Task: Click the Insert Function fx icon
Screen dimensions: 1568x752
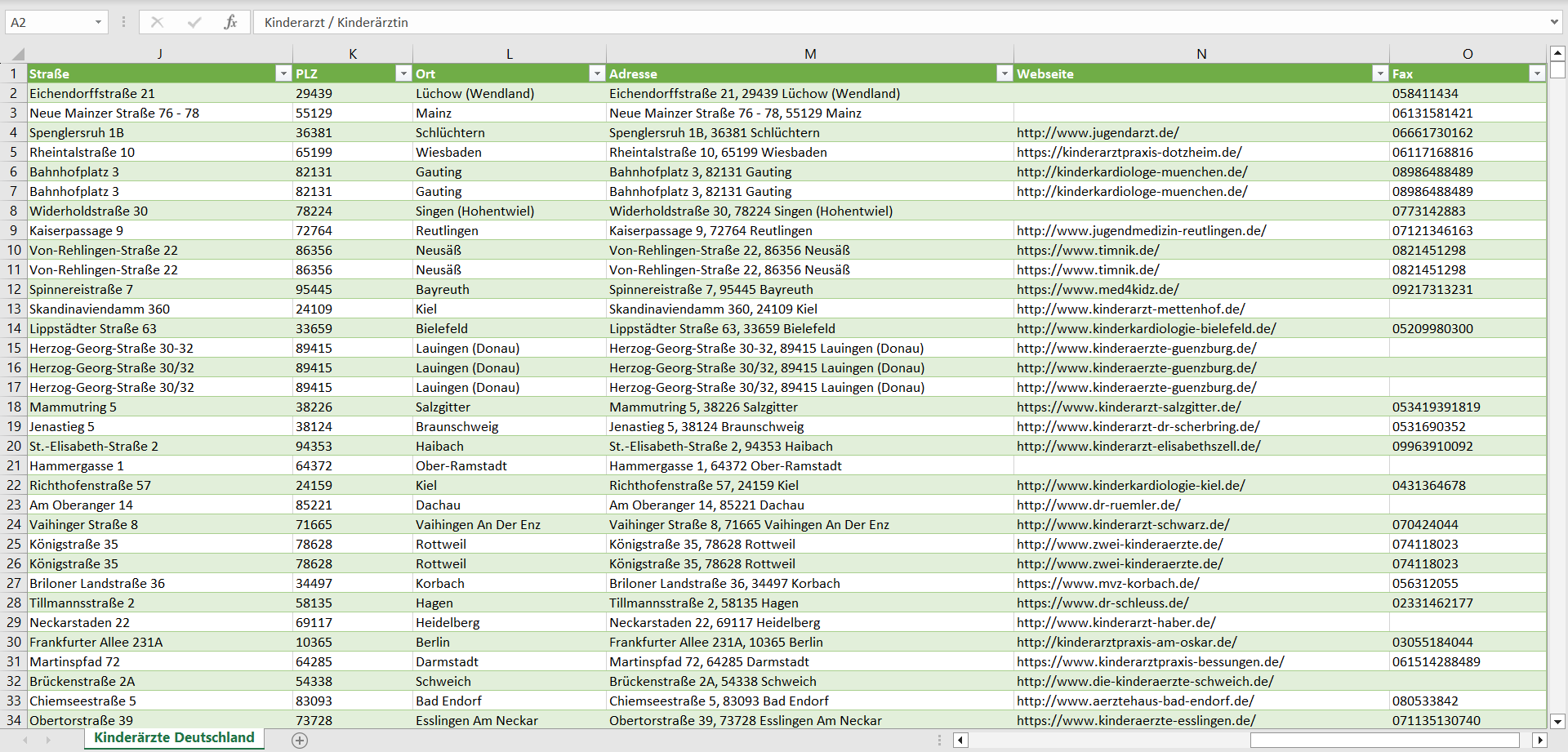Action: pos(230,22)
